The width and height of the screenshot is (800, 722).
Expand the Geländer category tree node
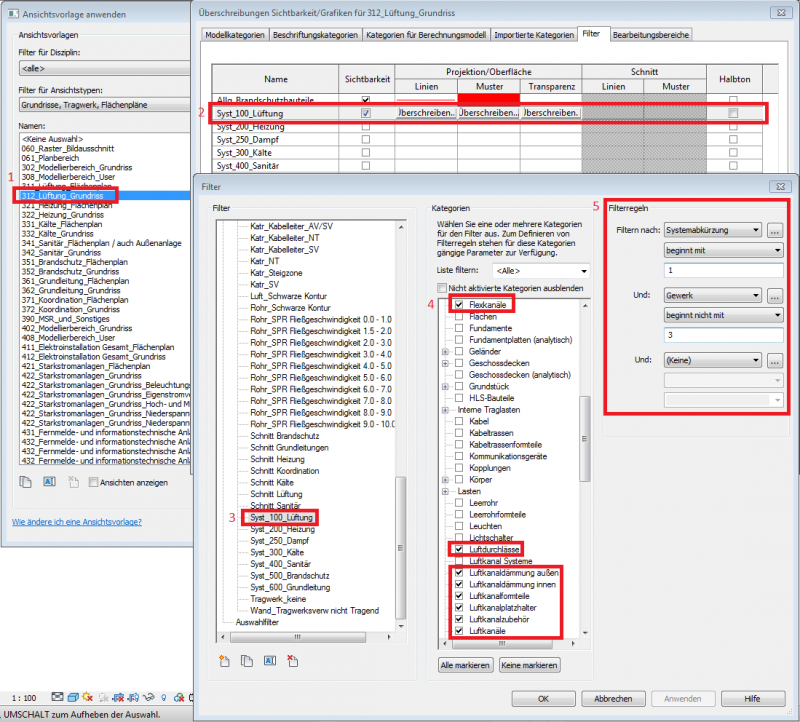[x=445, y=352]
